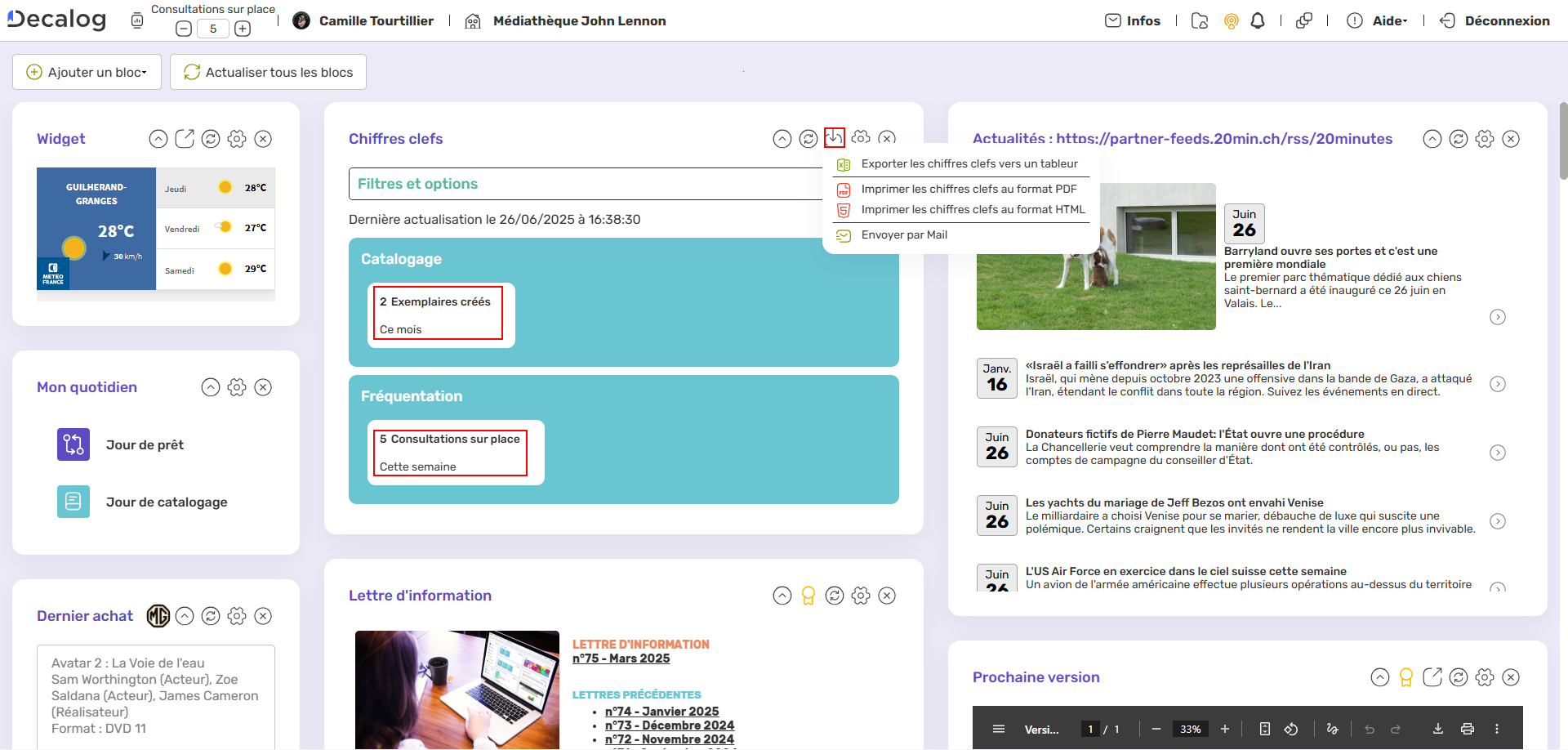Open Widget block in external window
The image size is (1568, 750).
click(185, 139)
